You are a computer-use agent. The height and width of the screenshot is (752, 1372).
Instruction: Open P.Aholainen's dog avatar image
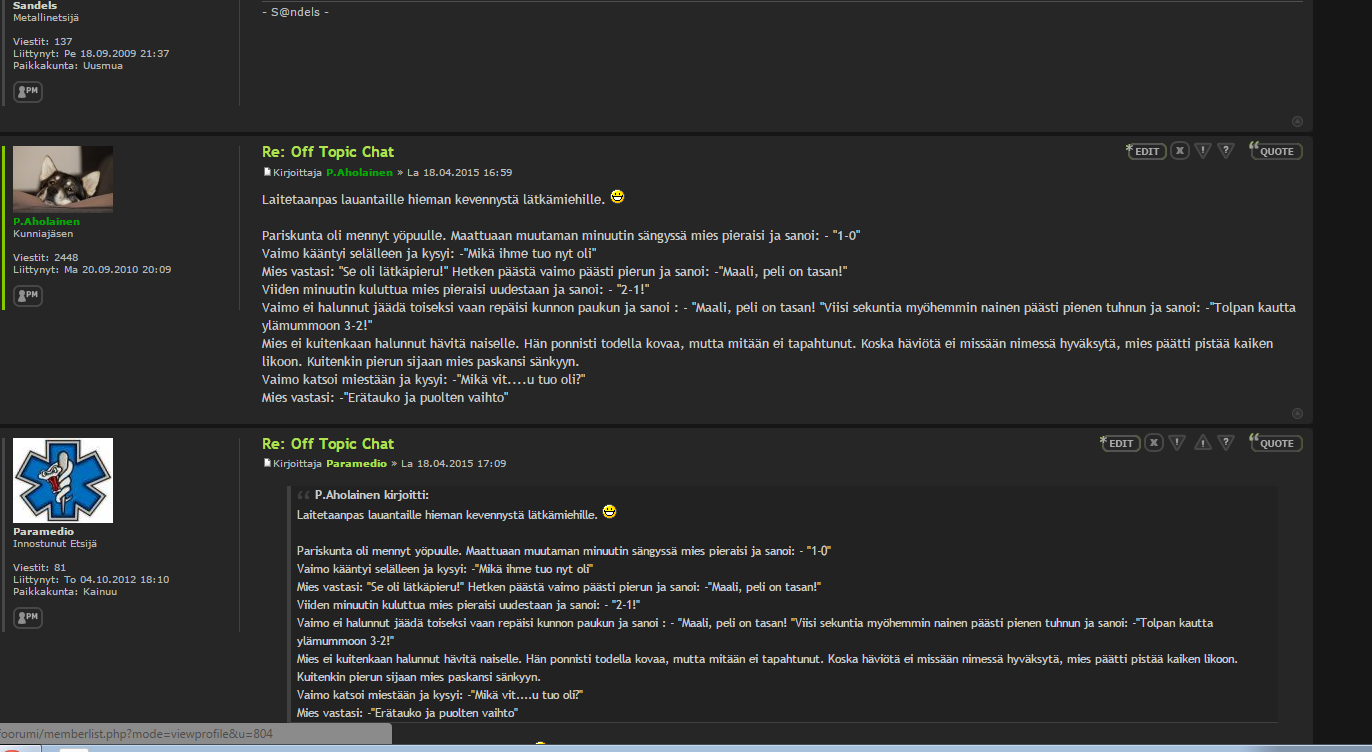tap(63, 179)
